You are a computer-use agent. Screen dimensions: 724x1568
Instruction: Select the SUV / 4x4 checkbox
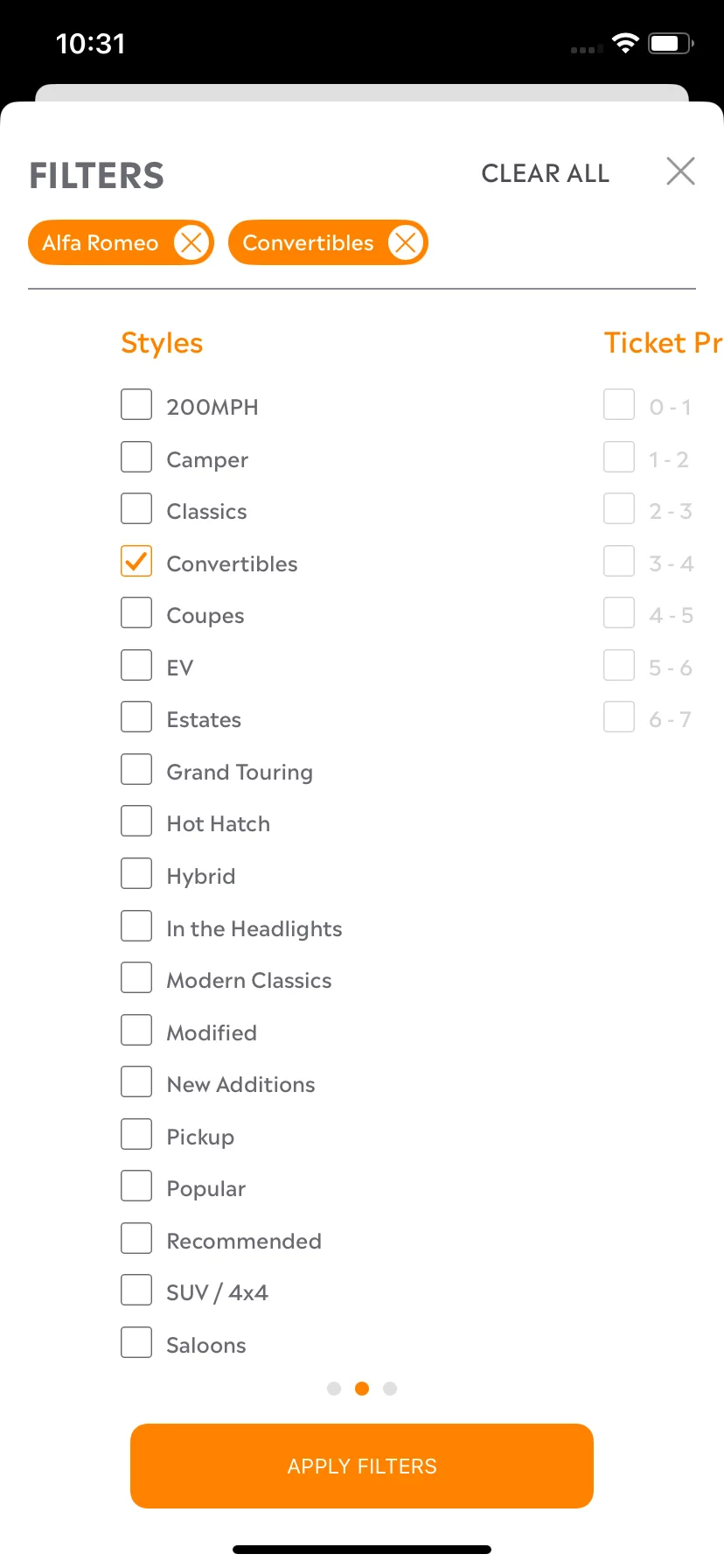point(136,1291)
